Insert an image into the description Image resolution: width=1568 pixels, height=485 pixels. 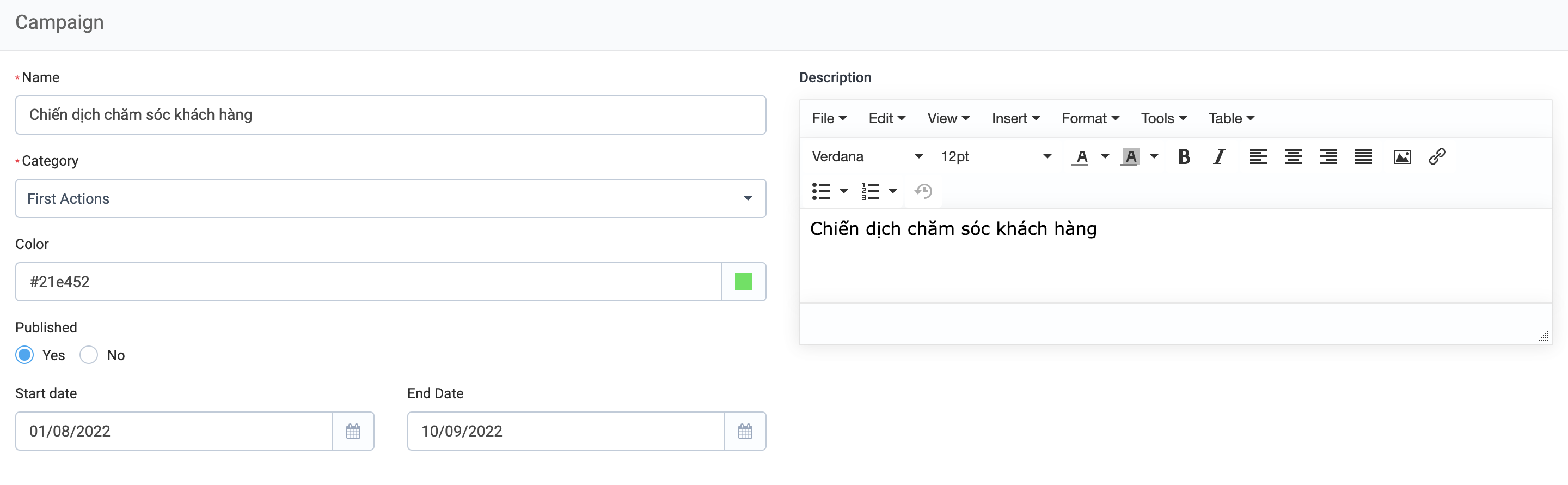(x=1402, y=156)
